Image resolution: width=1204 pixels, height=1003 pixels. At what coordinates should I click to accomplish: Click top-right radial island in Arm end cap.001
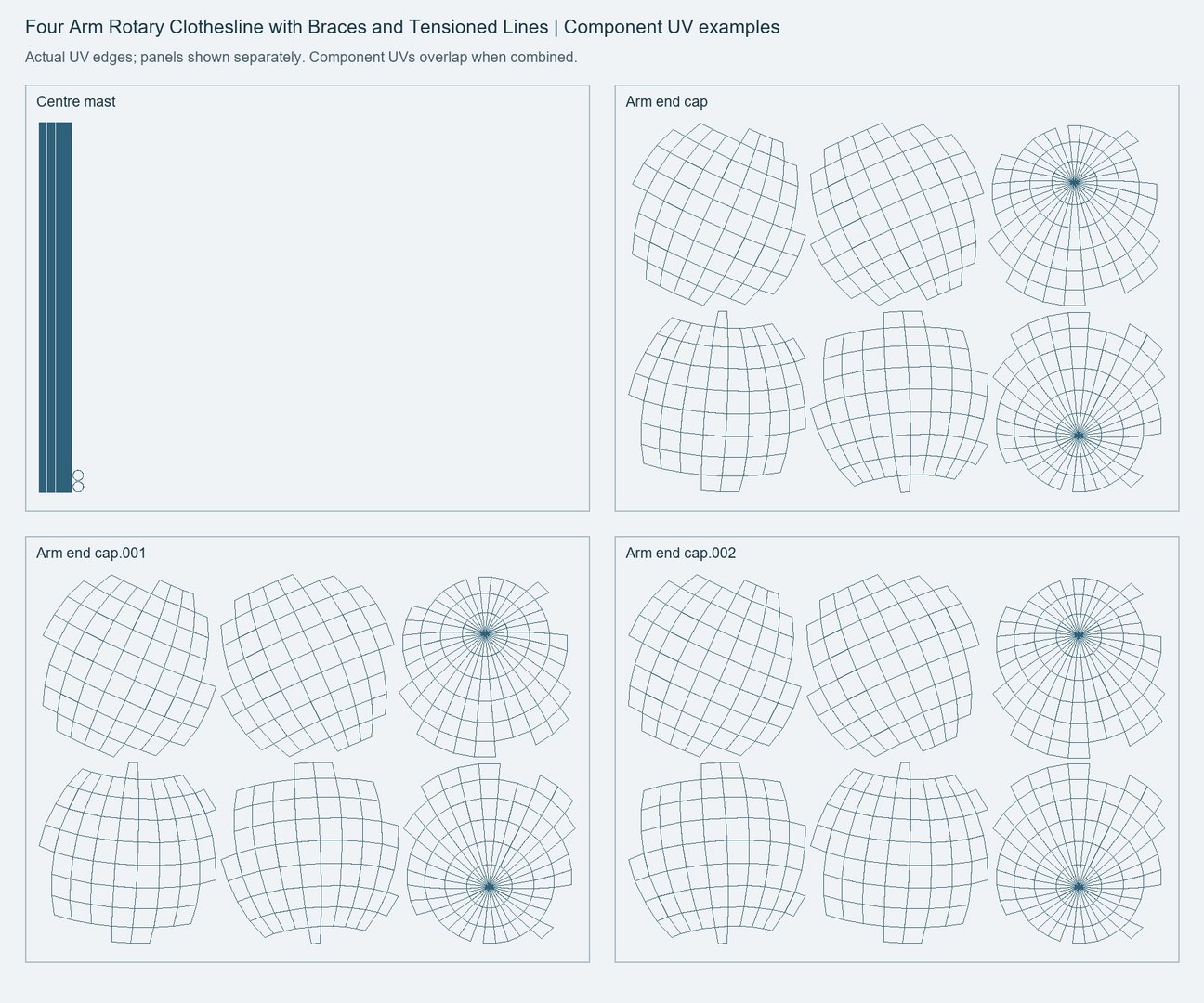point(487,666)
